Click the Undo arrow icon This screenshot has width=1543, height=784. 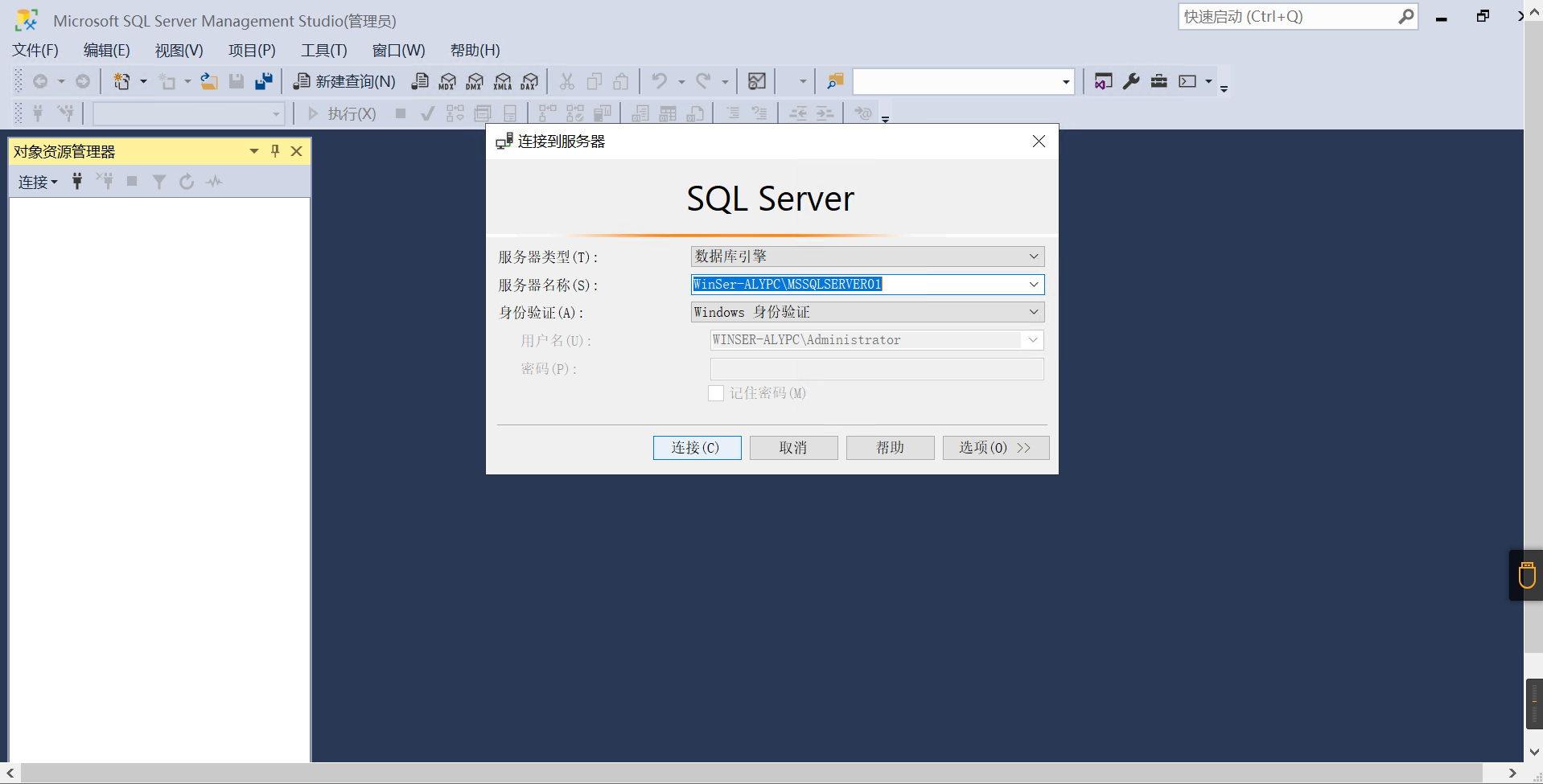[660, 81]
